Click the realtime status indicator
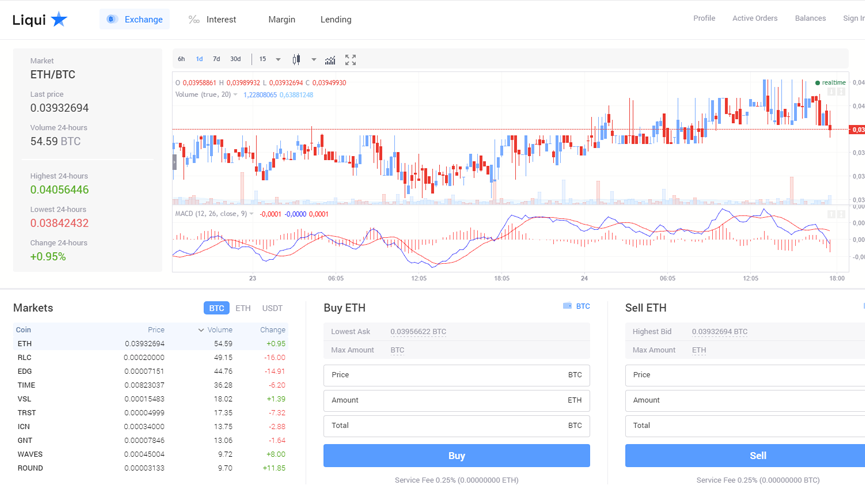The image size is (865, 487). pyautogui.click(x=830, y=83)
